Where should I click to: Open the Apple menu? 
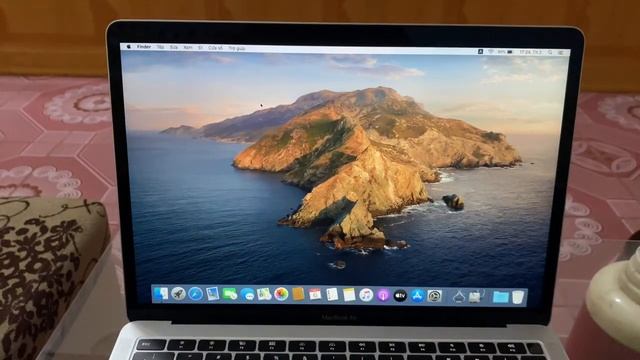[x=129, y=47]
